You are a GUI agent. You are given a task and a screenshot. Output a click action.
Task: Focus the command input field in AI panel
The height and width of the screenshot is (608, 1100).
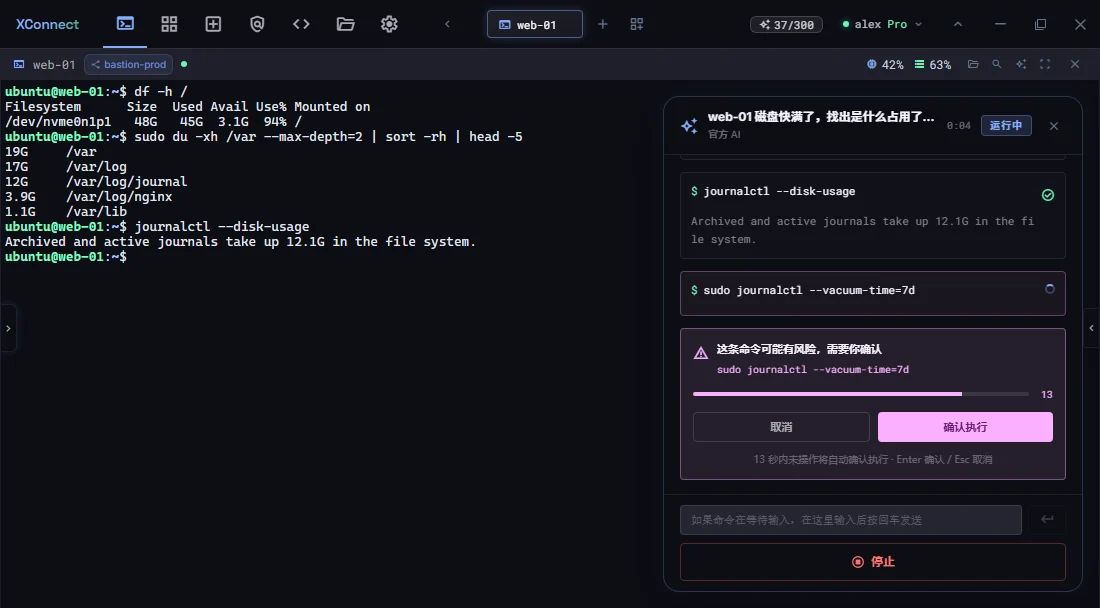(x=850, y=520)
